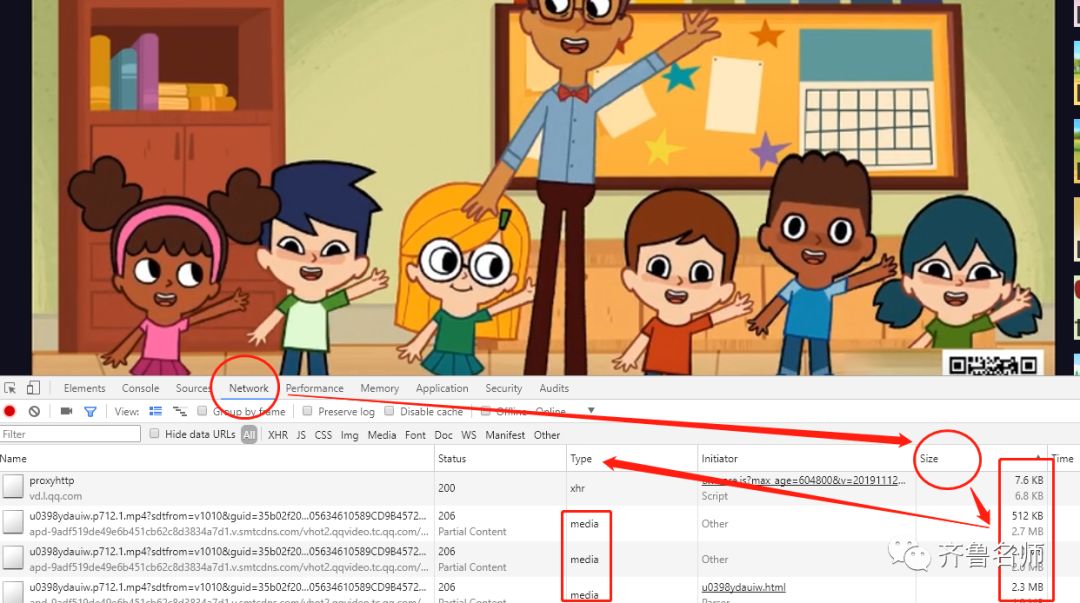Screen dimensions: 1080x603
Task: Open the Audits tab
Action: (554, 388)
